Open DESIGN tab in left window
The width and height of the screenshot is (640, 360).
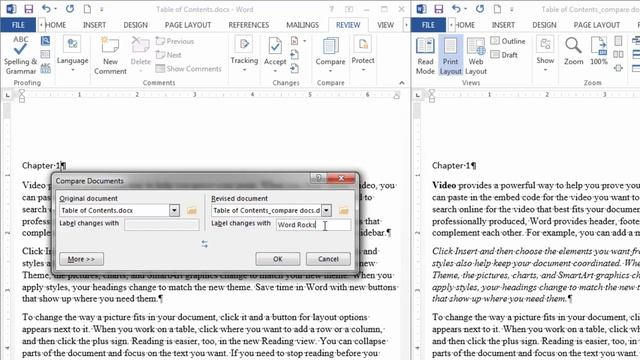pyautogui.click(x=136, y=25)
